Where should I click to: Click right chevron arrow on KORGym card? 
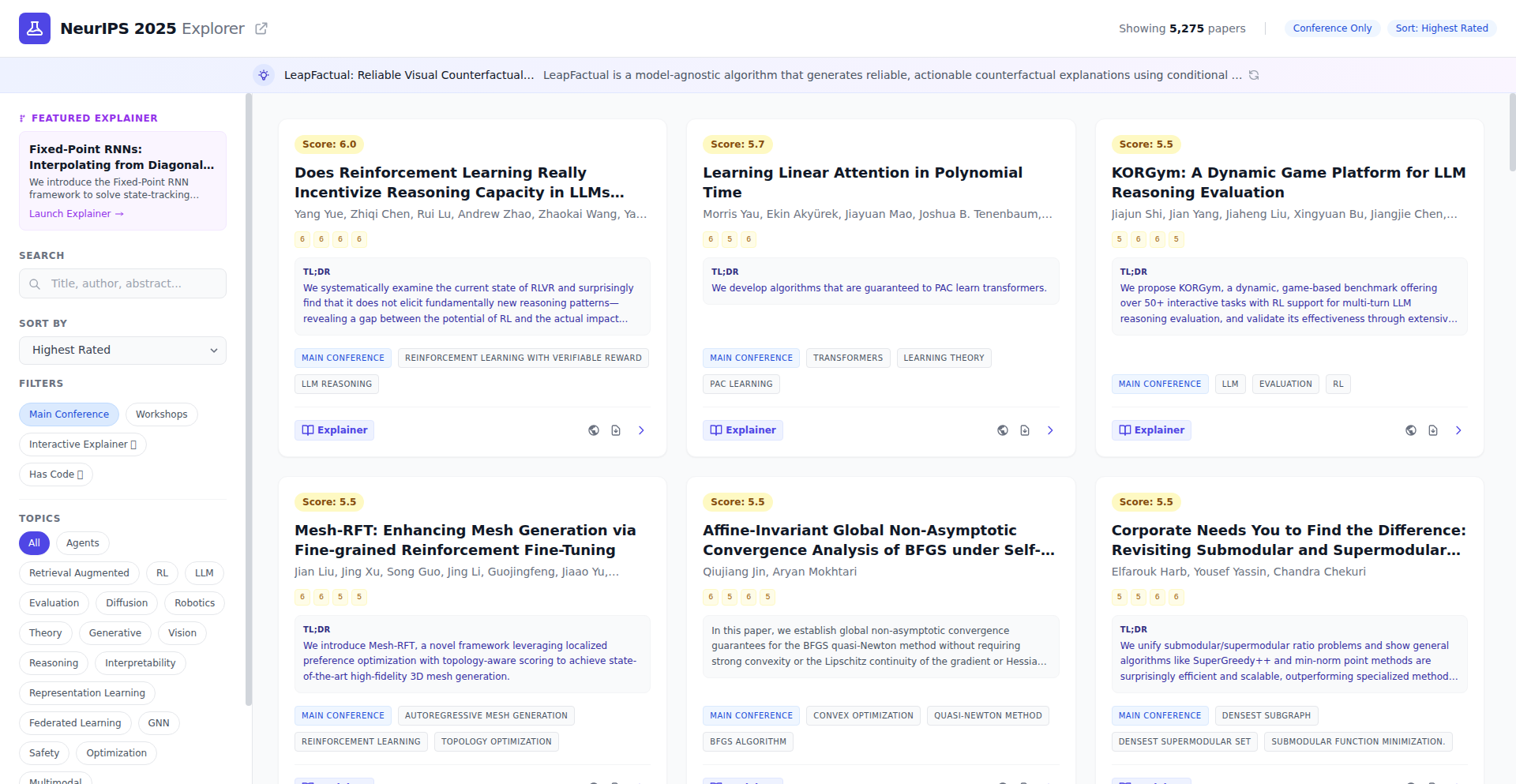point(1458,430)
